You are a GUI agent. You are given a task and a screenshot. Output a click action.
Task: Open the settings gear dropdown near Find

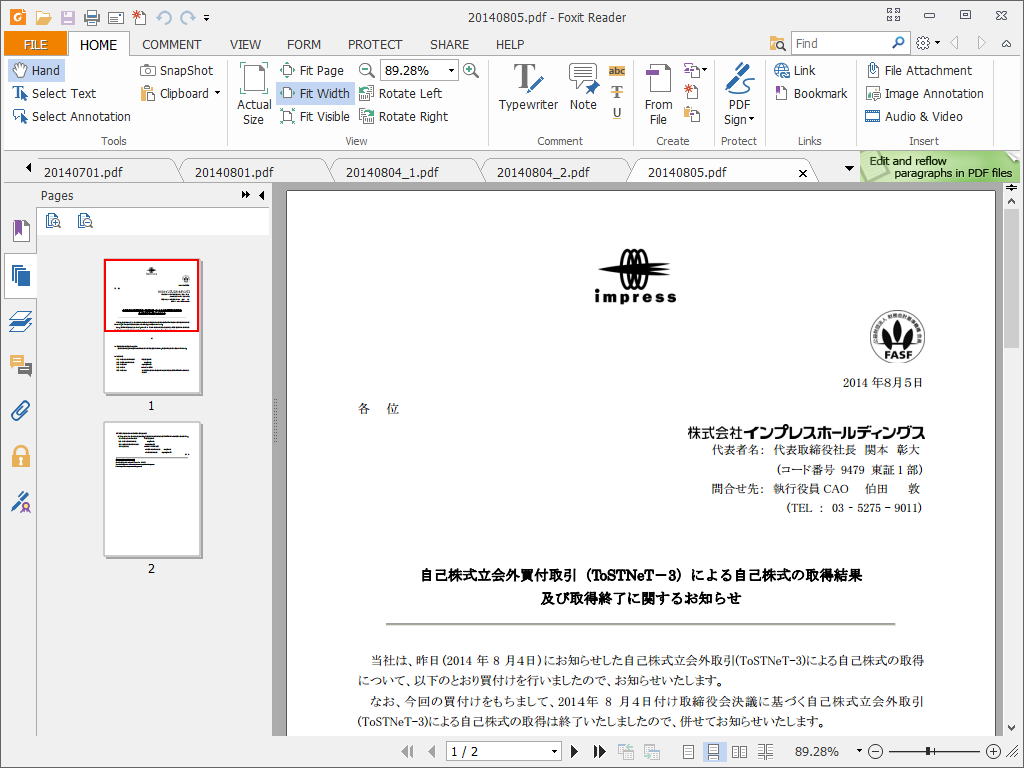tap(927, 43)
